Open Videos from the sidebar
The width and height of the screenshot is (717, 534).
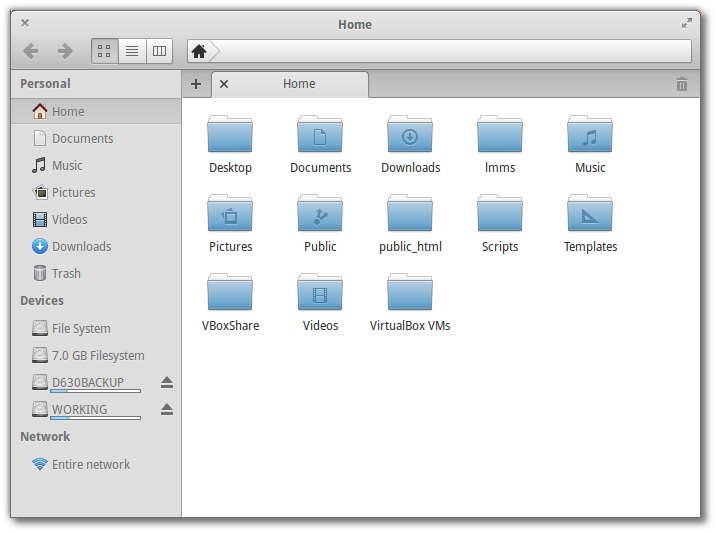96,219
